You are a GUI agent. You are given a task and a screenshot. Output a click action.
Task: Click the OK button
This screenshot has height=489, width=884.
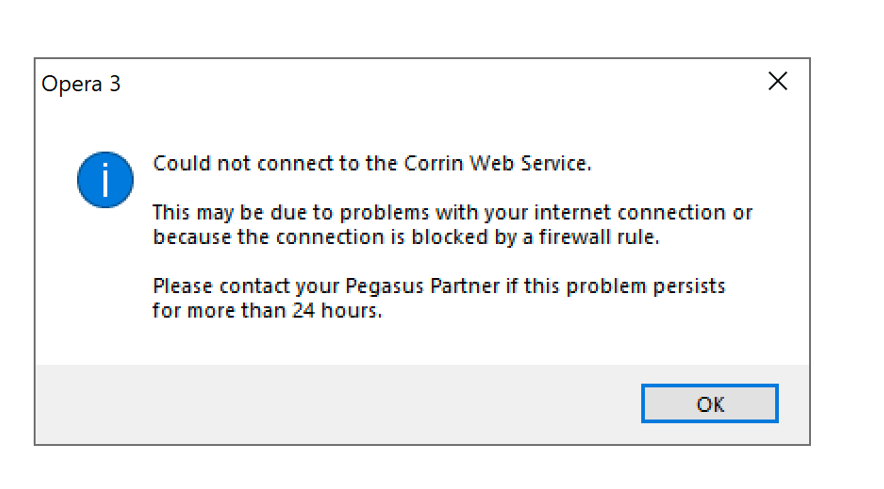click(x=710, y=404)
